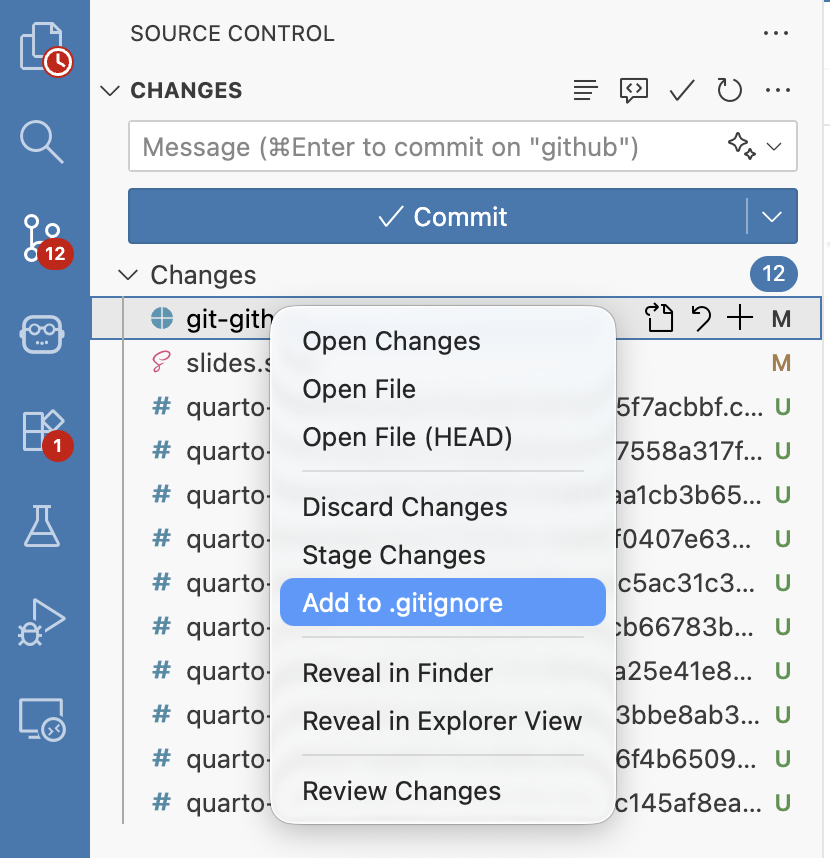Click the refresh icon in Changes header
This screenshot has width=830, height=858.
tap(730, 91)
